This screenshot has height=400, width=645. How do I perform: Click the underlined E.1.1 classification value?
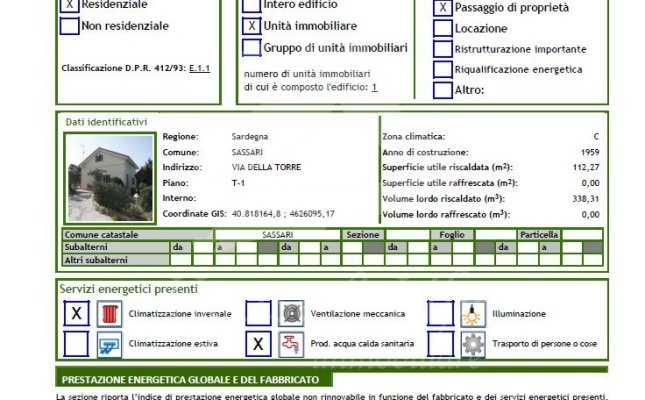[x=200, y=68]
